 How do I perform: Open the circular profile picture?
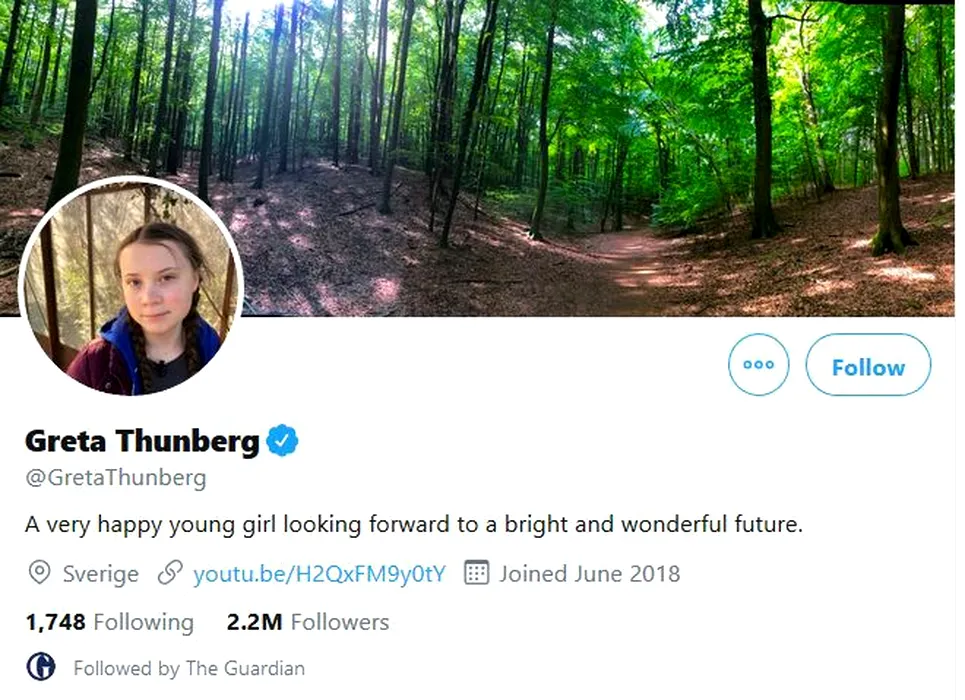(x=131, y=286)
